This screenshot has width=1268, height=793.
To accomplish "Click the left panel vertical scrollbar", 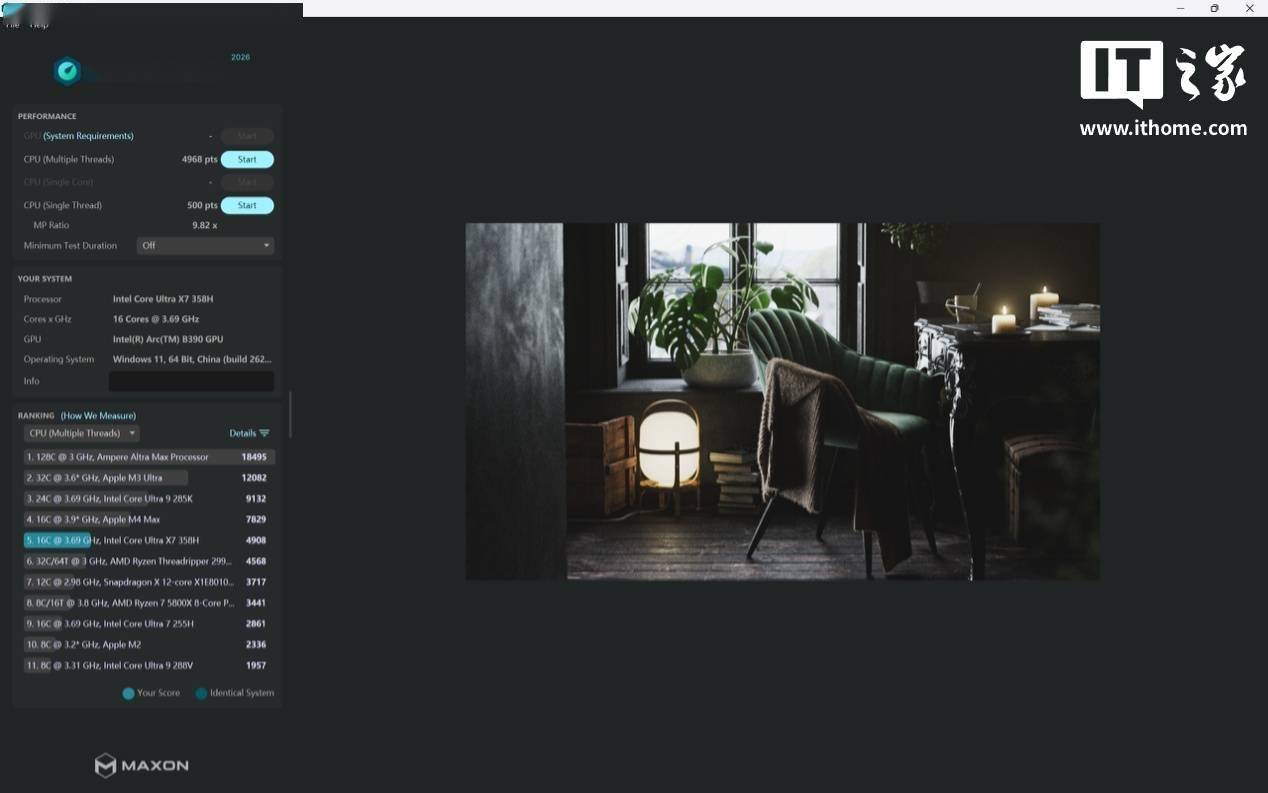I will (x=290, y=414).
